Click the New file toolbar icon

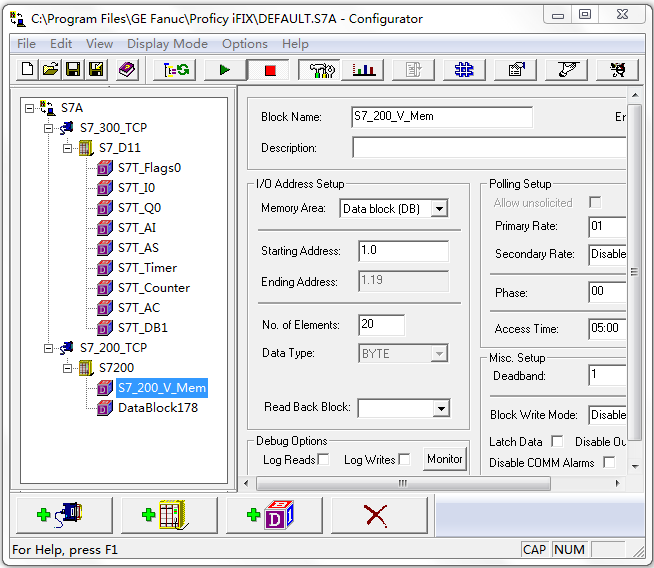tap(28, 69)
